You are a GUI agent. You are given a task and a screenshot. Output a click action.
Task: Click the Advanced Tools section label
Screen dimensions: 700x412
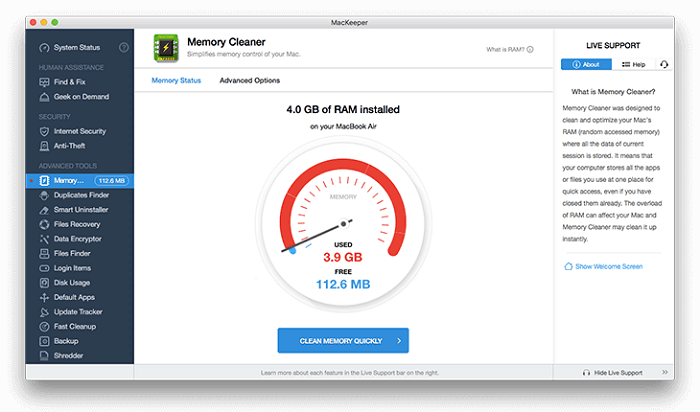coord(67,166)
